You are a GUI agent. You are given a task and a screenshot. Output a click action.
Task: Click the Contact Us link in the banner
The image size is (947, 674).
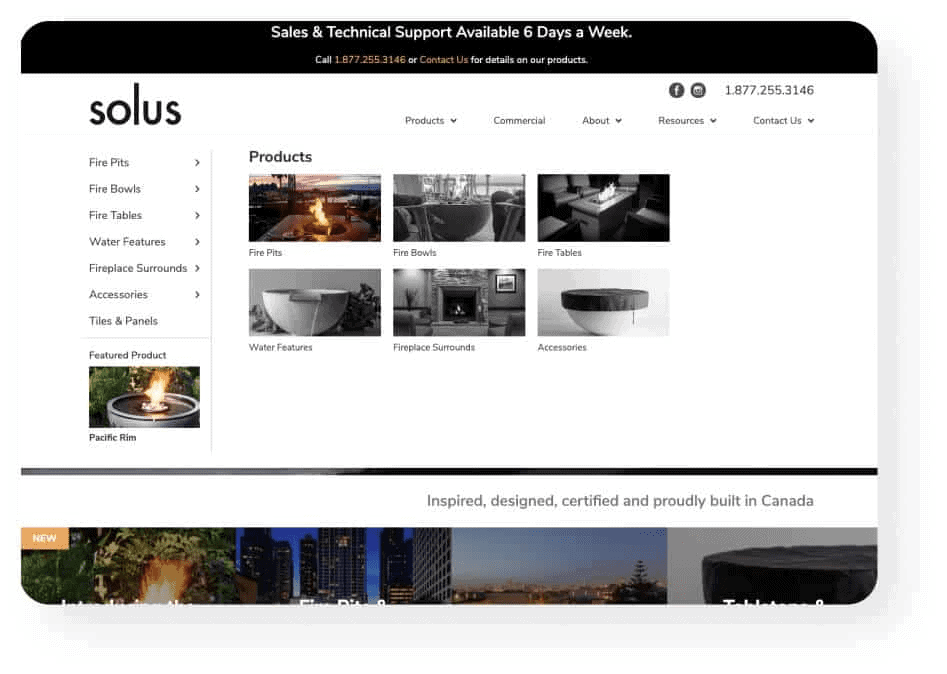[444, 59]
